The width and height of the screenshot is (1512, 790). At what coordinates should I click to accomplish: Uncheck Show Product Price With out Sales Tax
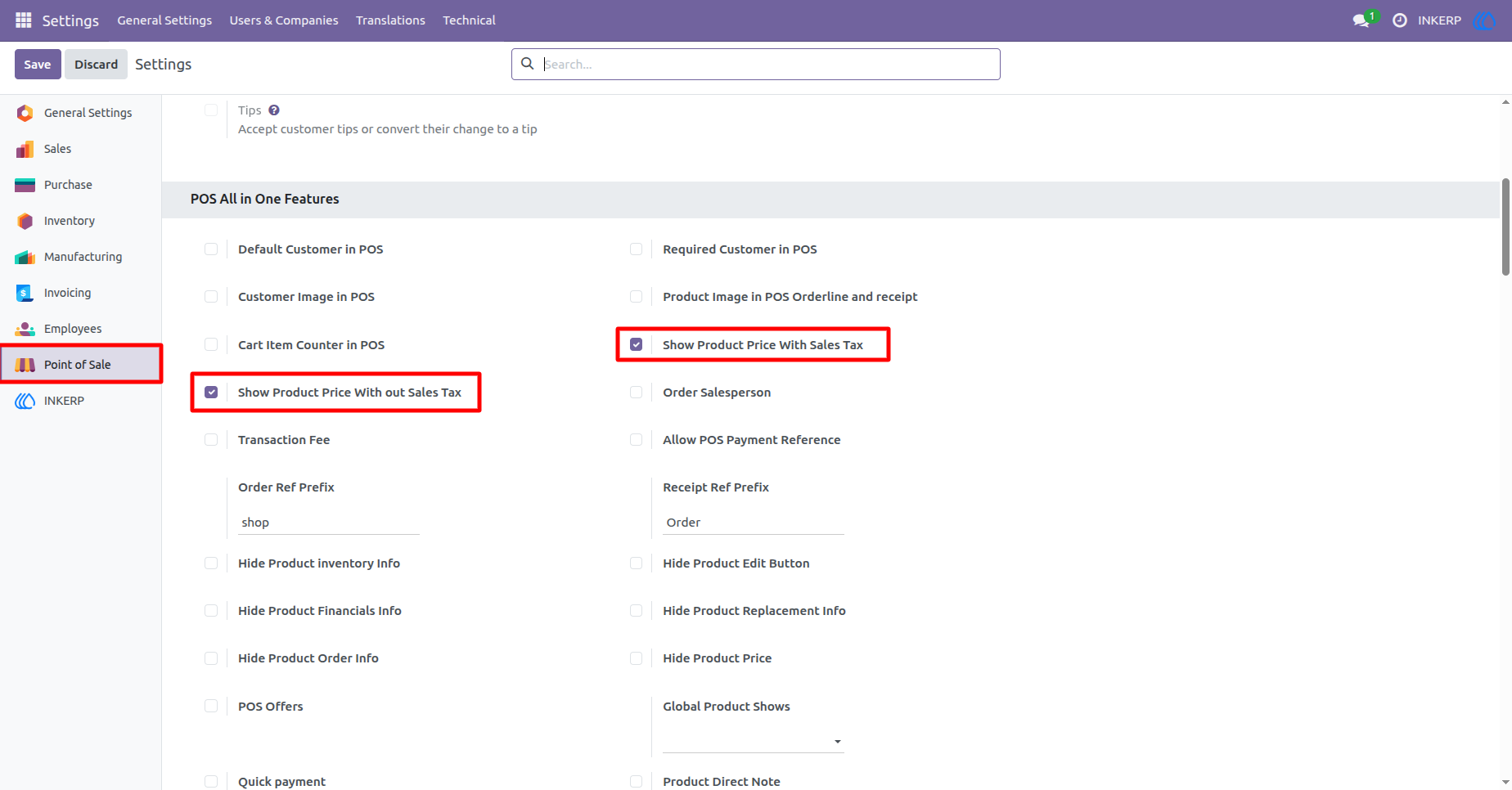tap(211, 393)
